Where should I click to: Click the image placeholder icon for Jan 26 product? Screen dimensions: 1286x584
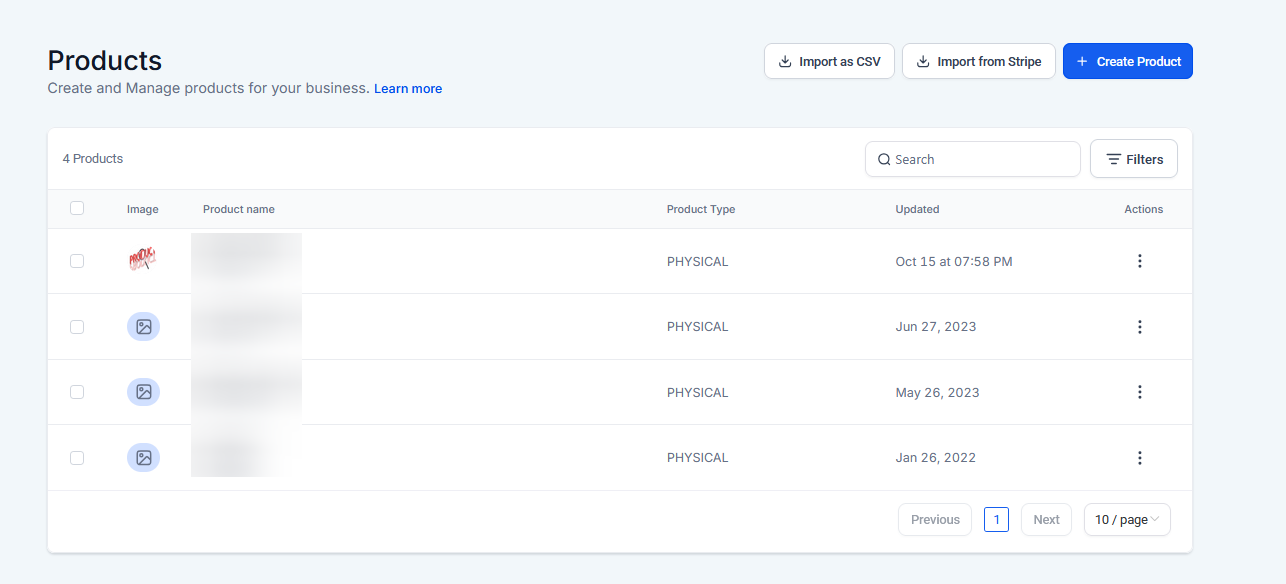(143, 458)
